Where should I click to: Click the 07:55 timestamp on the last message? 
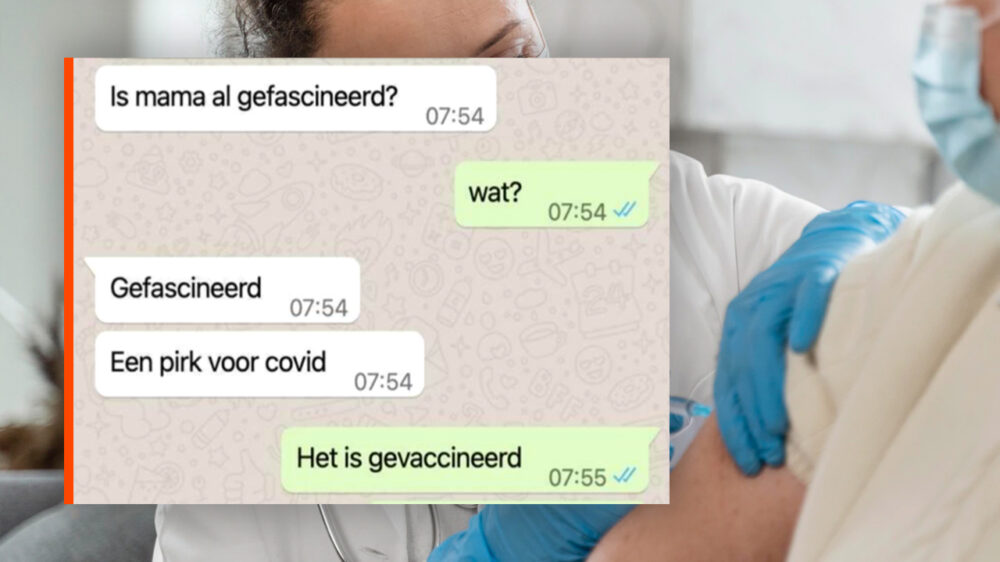pos(577,477)
